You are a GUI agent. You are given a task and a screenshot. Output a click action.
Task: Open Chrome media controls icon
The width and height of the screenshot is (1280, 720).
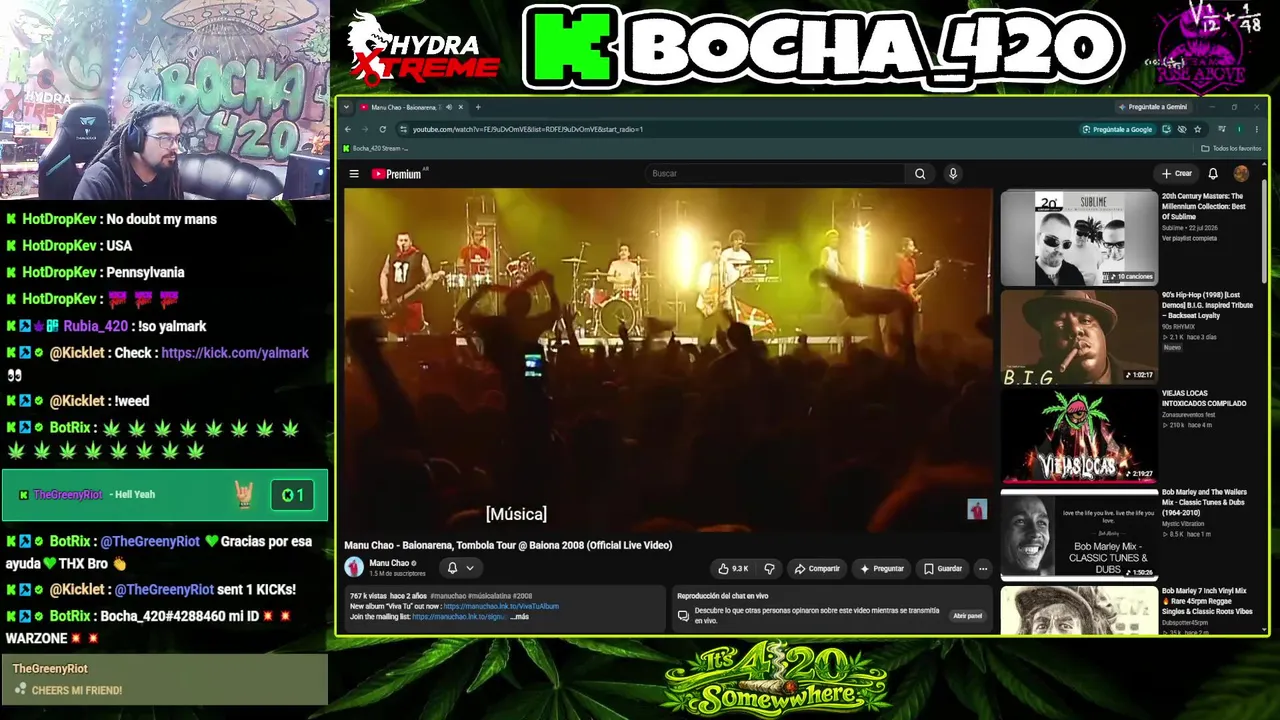1221,129
